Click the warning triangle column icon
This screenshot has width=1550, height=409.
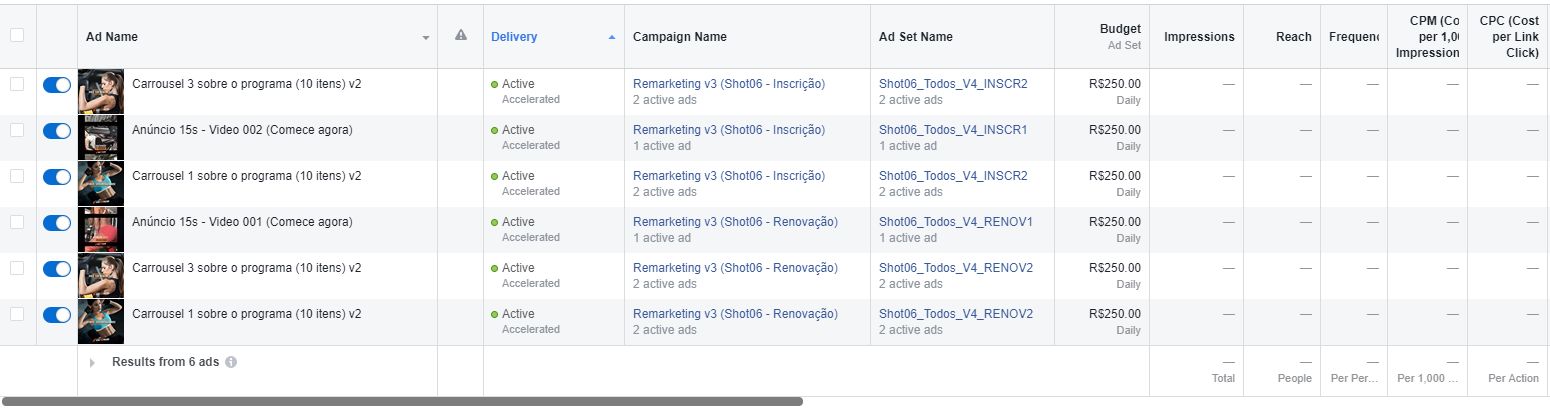pos(460,36)
